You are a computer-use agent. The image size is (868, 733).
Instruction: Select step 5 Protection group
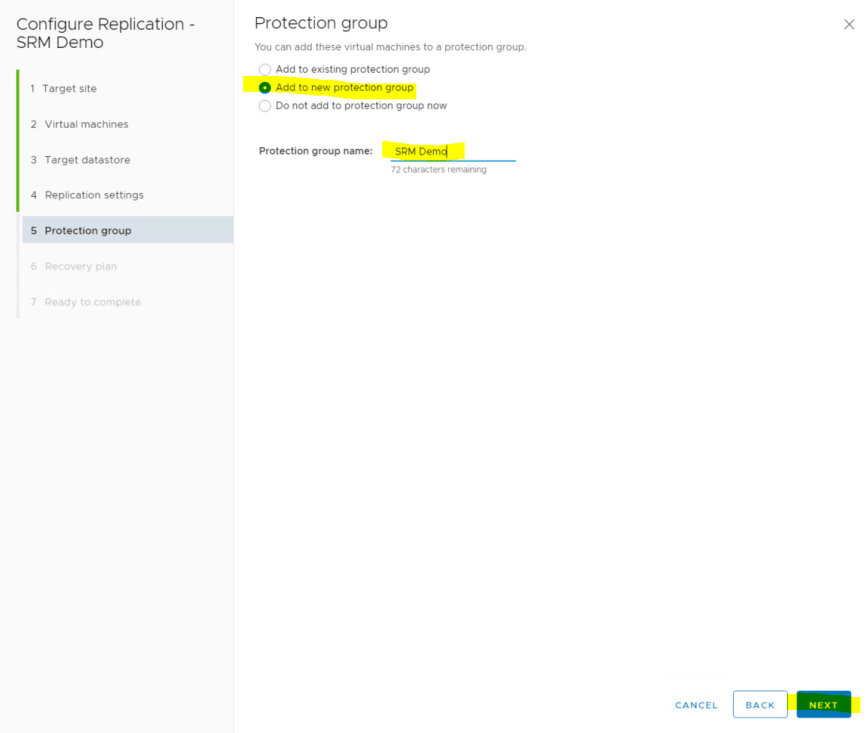coord(87,231)
